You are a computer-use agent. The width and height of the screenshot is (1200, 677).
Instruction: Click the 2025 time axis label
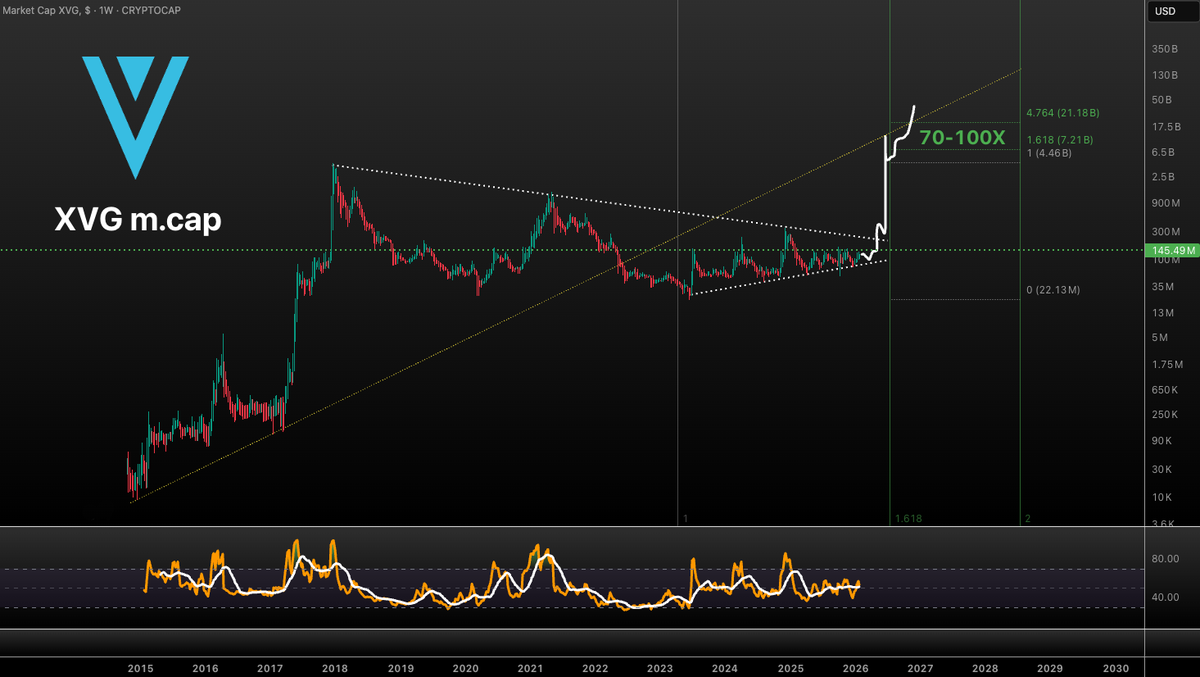coord(790,667)
